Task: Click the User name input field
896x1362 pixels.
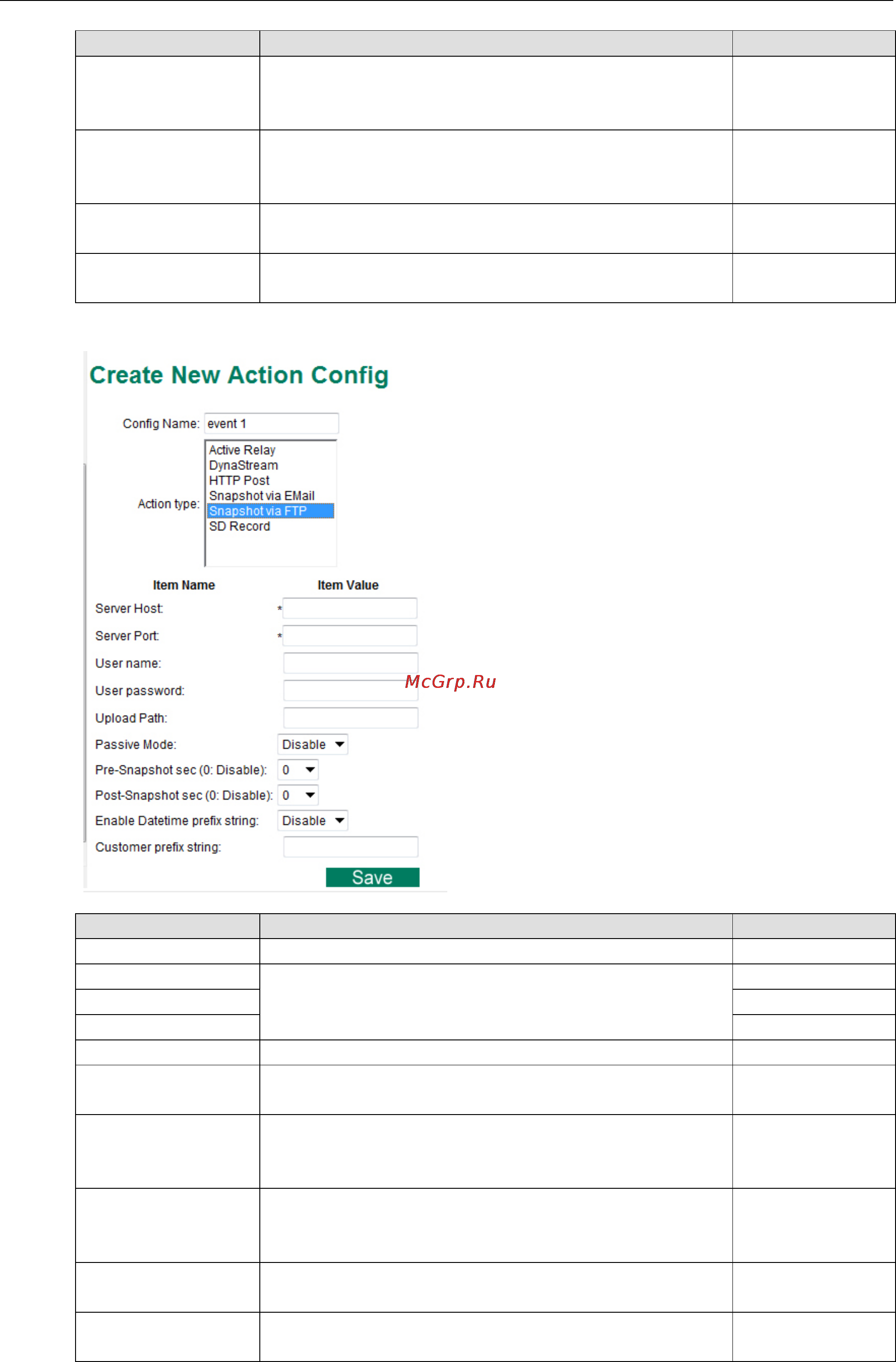Action: [x=351, y=663]
